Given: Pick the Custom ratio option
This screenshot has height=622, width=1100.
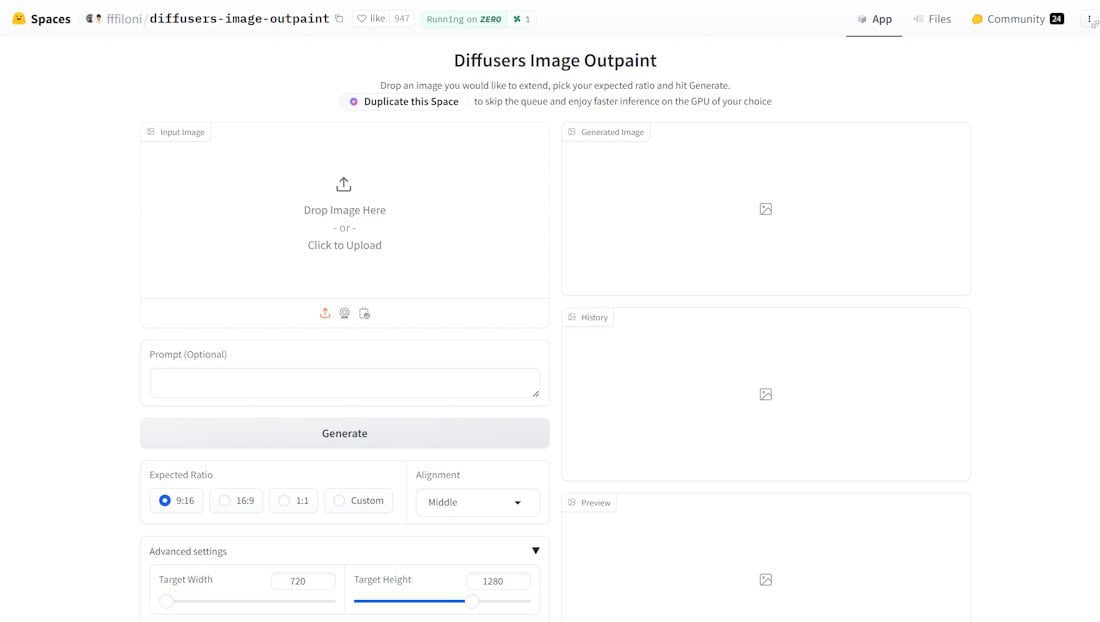Looking at the screenshot, I should click(x=340, y=501).
